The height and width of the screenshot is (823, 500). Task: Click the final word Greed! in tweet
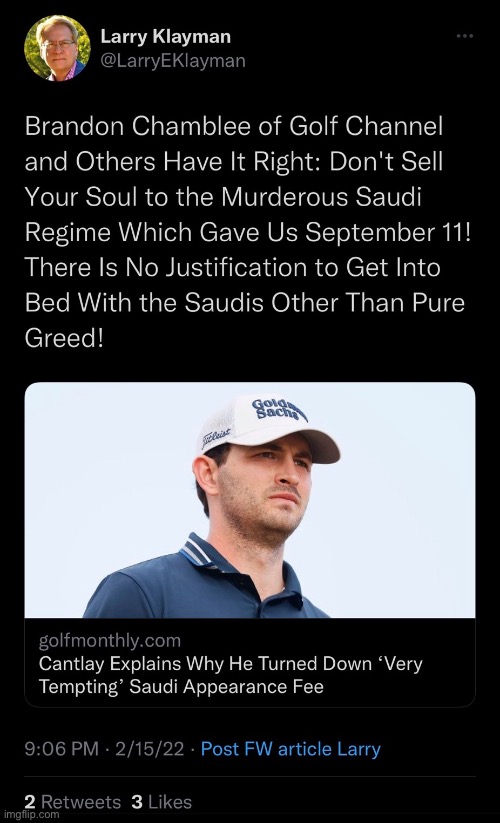[x=64, y=339]
